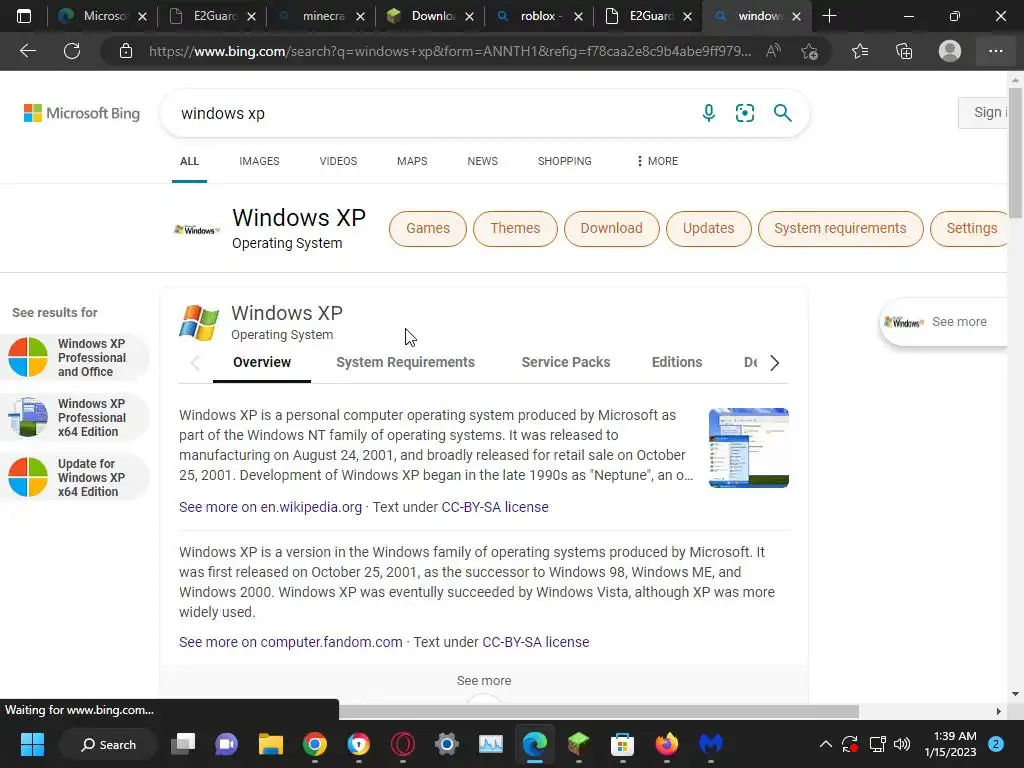Click the browser address bar URL

point(449,51)
